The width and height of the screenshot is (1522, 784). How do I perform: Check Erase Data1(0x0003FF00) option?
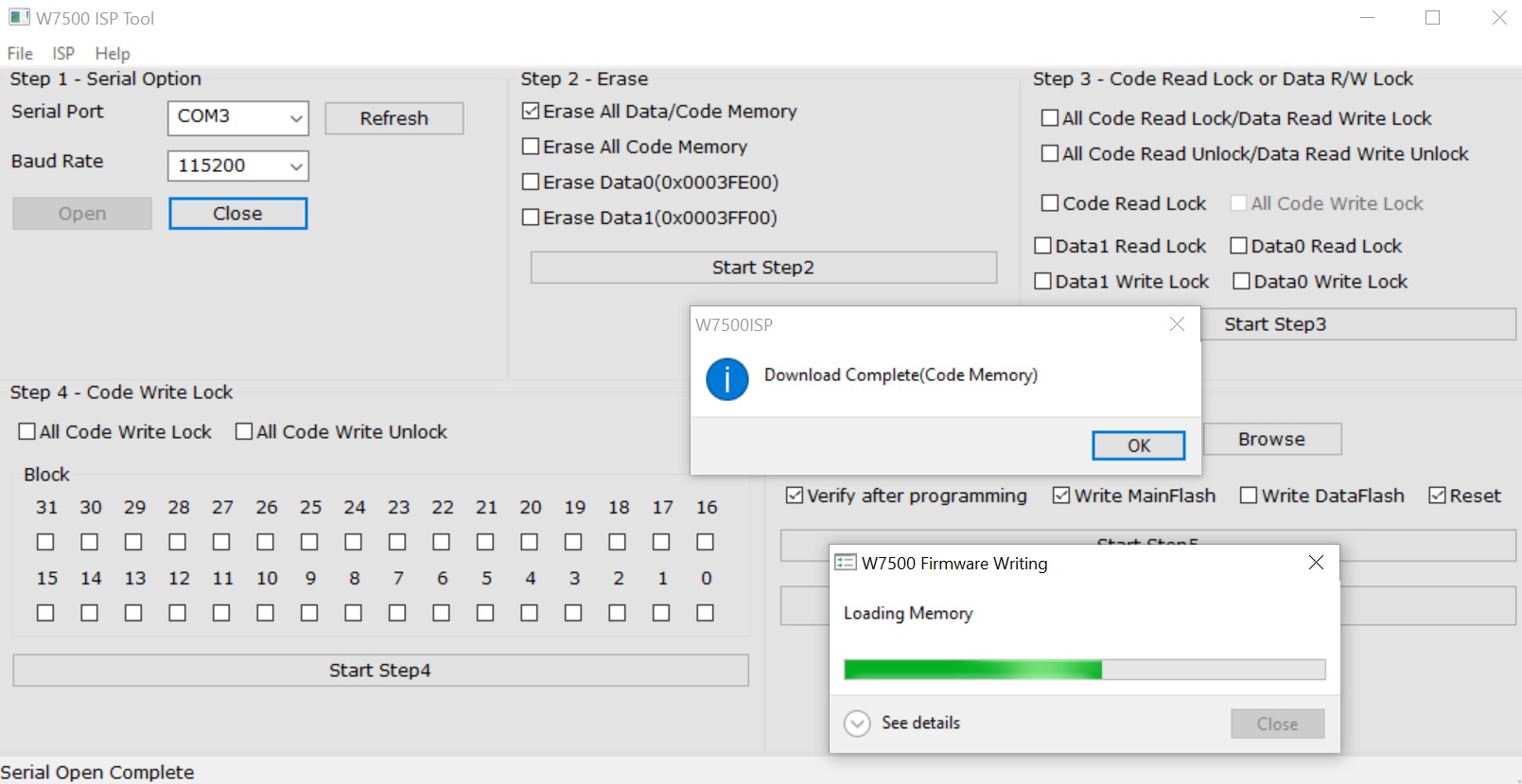click(531, 218)
